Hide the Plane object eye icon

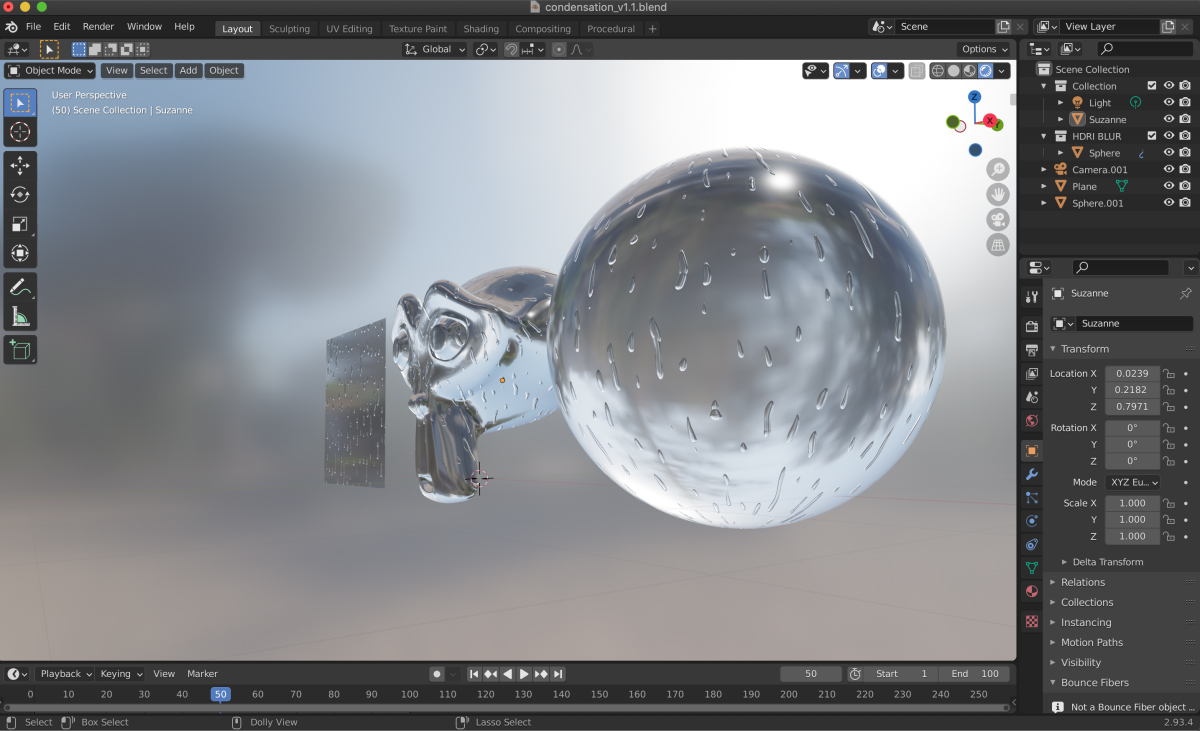1168,186
